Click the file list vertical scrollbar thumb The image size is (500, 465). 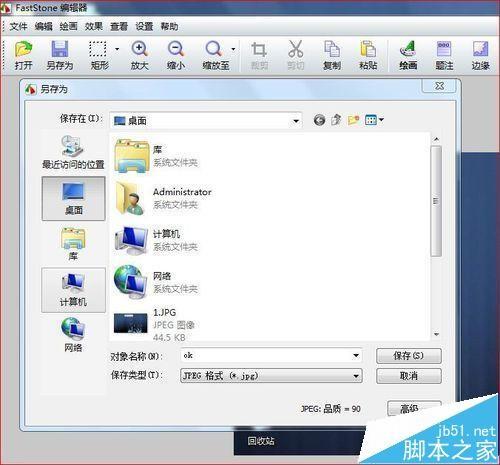[436, 201]
